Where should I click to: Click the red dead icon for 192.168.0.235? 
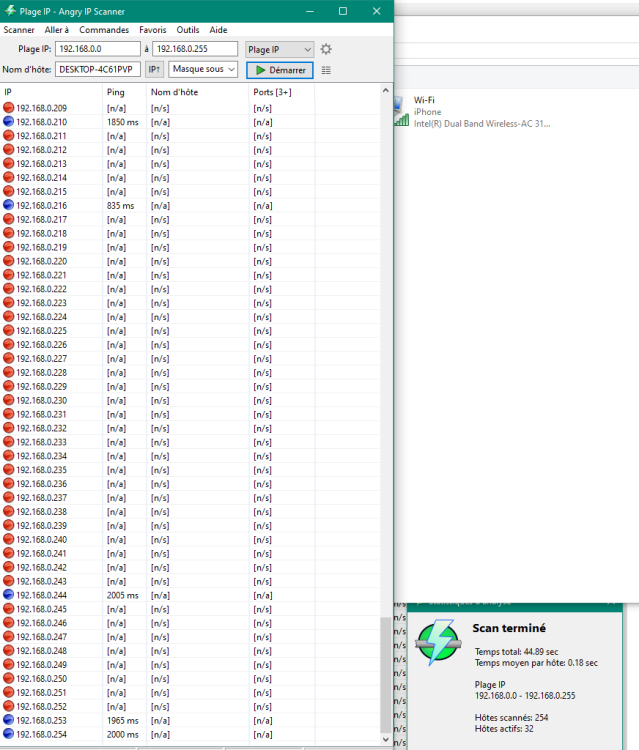click(x=8, y=470)
